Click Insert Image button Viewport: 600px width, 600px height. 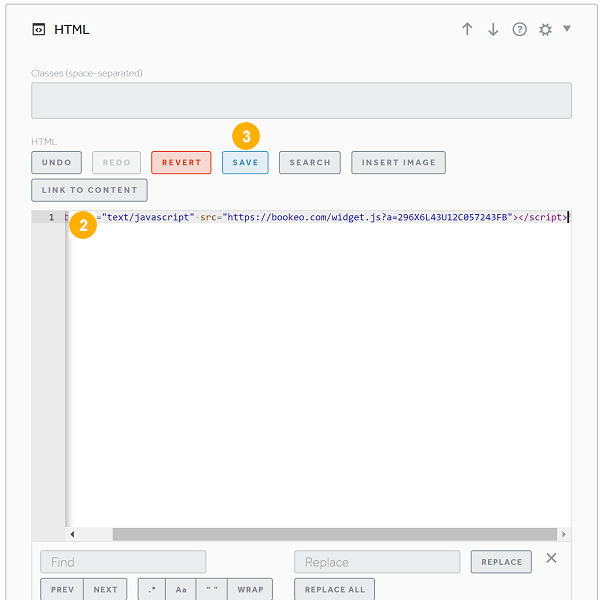pyautogui.click(x=398, y=162)
